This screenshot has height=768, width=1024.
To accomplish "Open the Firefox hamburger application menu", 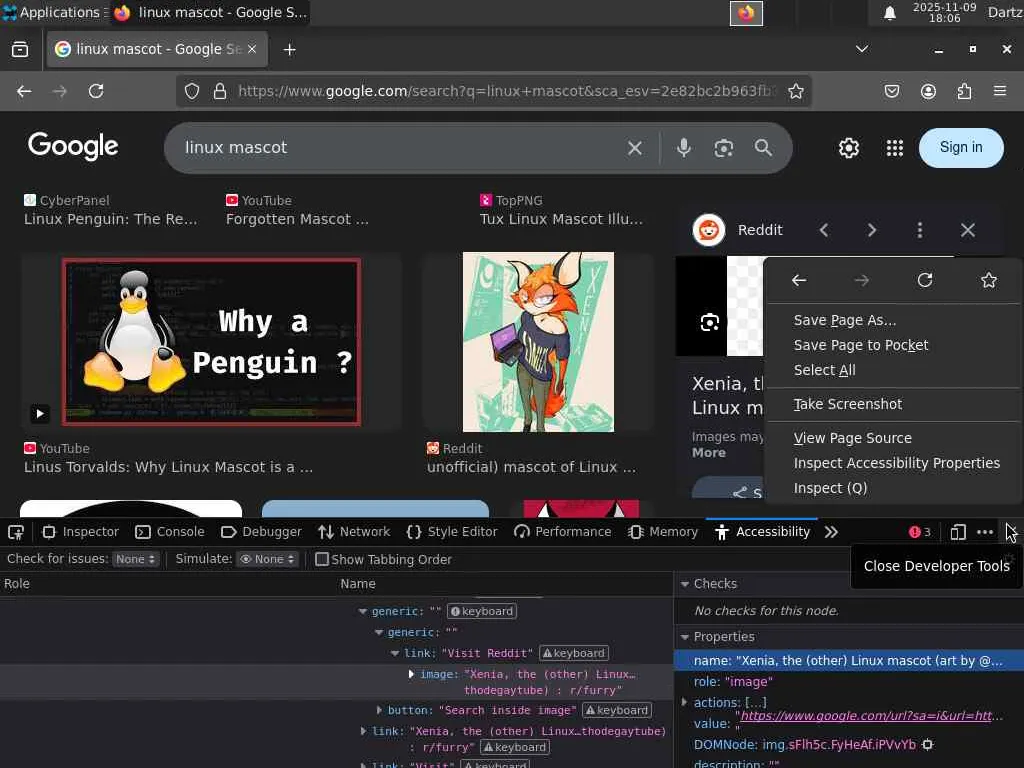I will click(1000, 91).
